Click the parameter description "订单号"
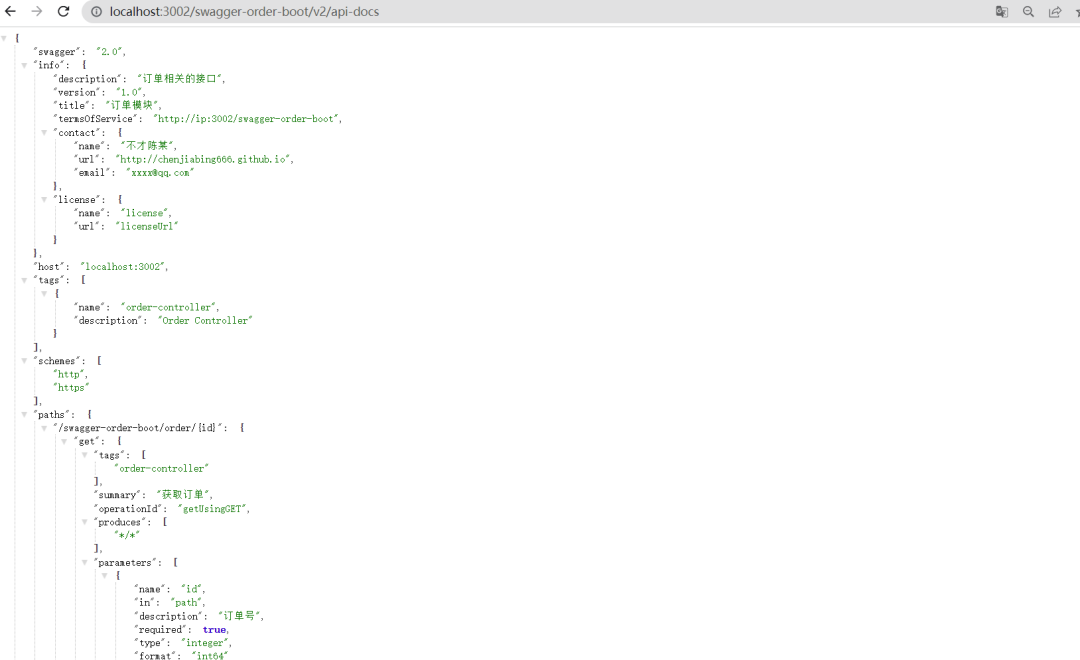Image resolution: width=1080 pixels, height=660 pixels. click(239, 616)
